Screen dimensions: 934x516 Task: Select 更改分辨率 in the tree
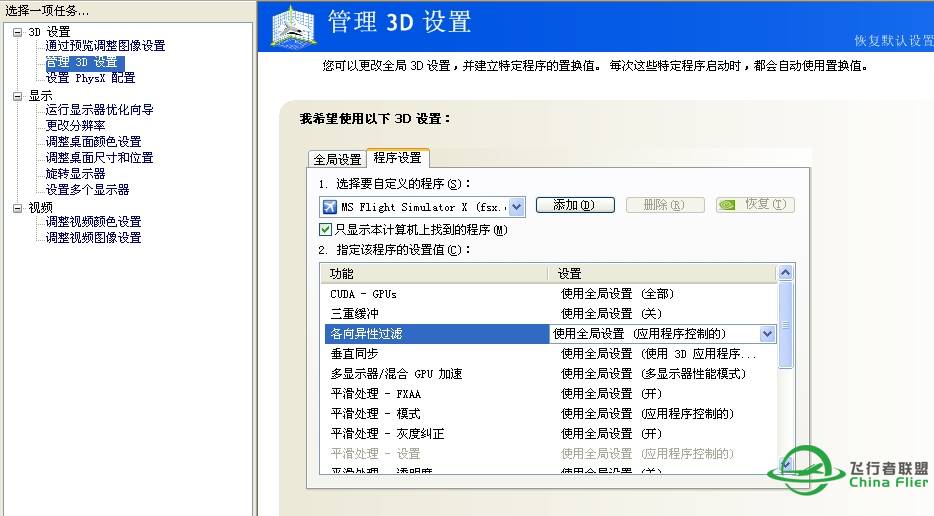[x=76, y=126]
